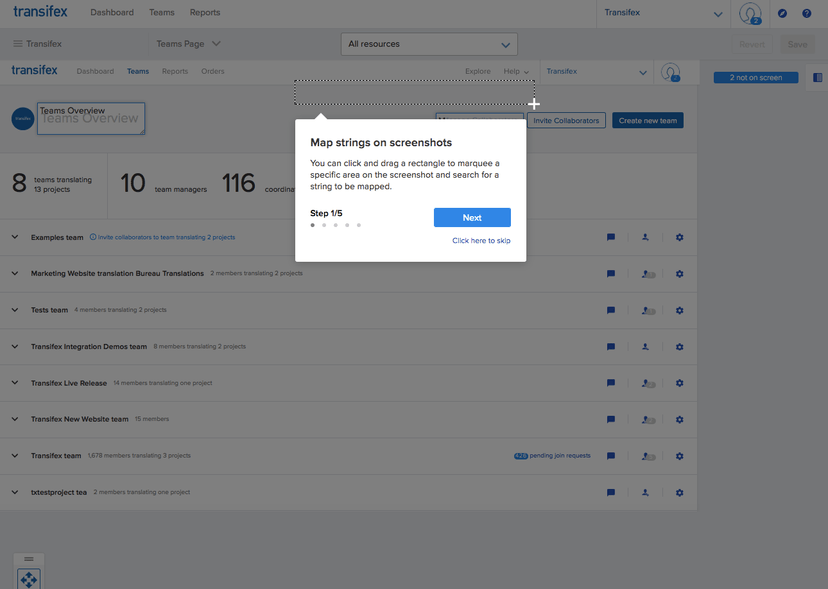Open the user avatar profile icon
Screen dimensions: 828x589
[x=750, y=13]
